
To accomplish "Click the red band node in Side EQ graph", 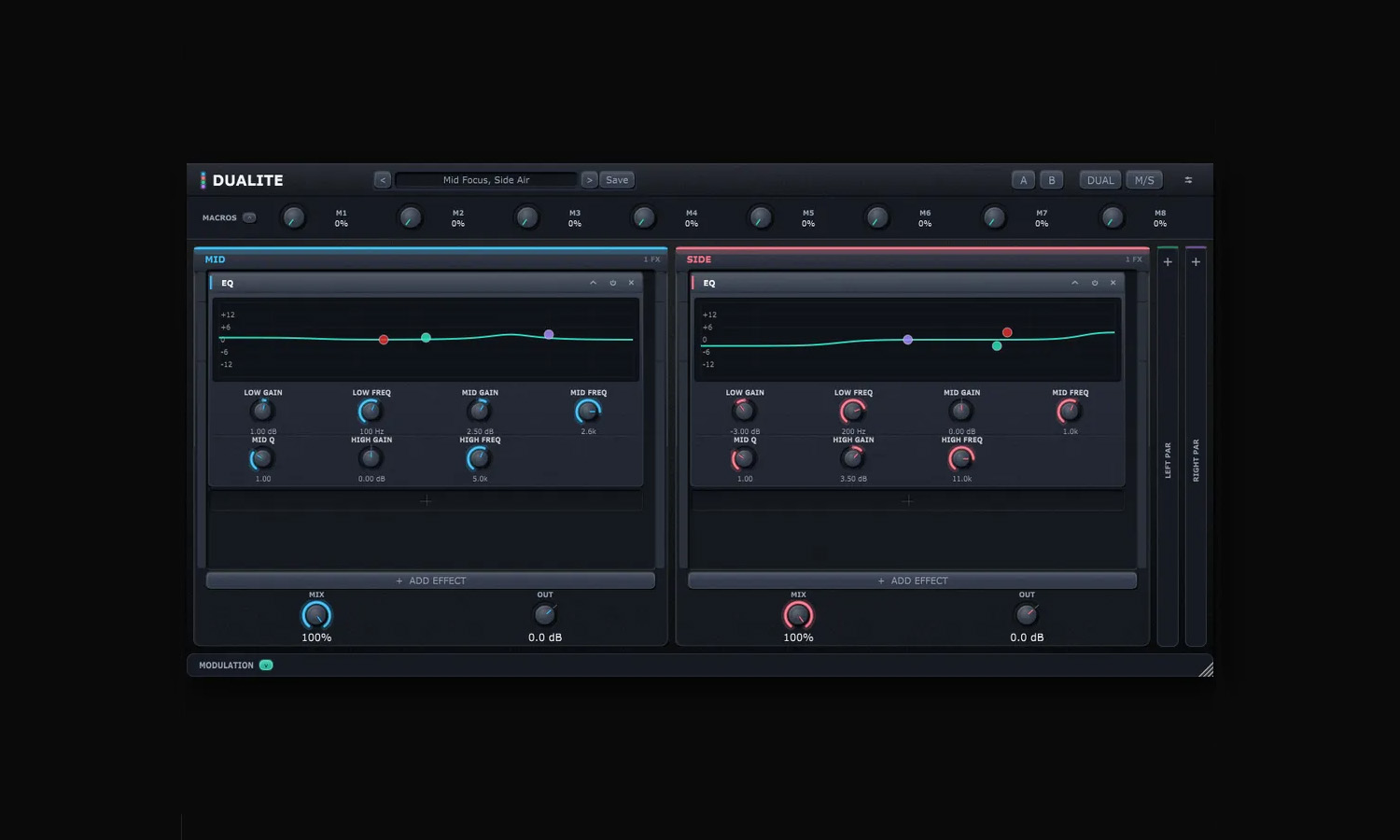I will [x=1007, y=332].
